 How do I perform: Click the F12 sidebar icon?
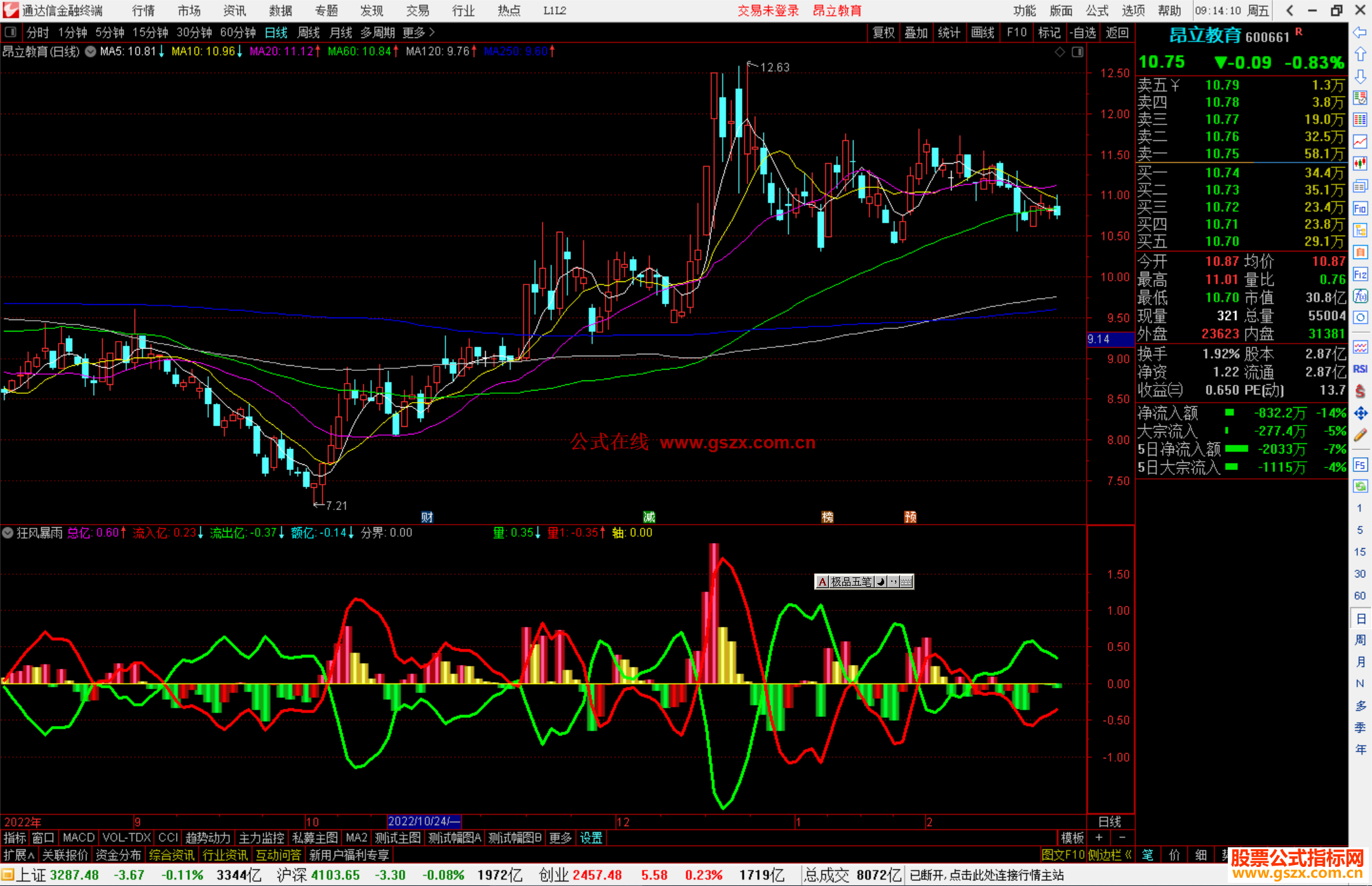point(1360,274)
